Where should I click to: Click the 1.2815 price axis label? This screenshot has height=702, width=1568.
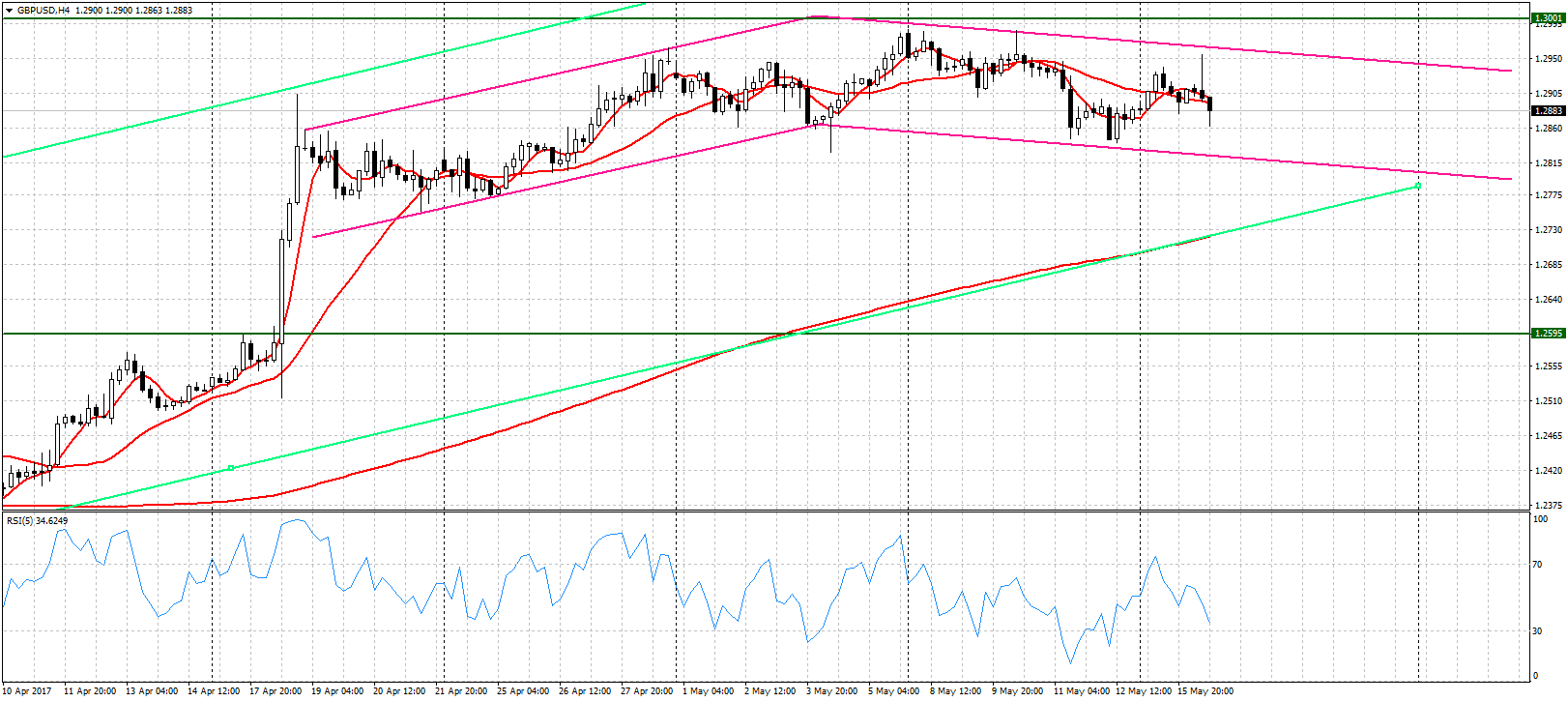pyautogui.click(x=1549, y=162)
